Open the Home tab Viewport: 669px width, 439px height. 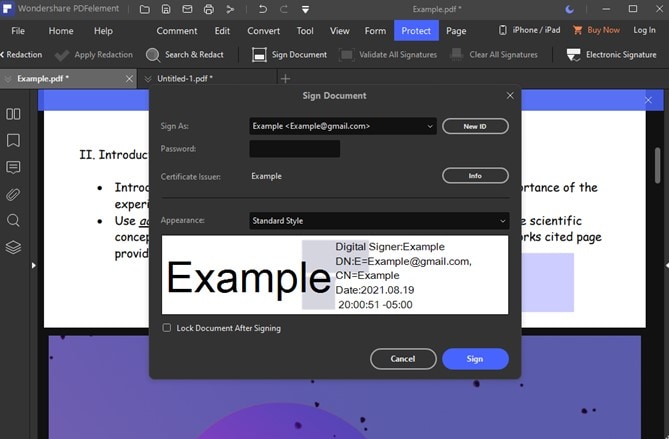tap(61, 31)
